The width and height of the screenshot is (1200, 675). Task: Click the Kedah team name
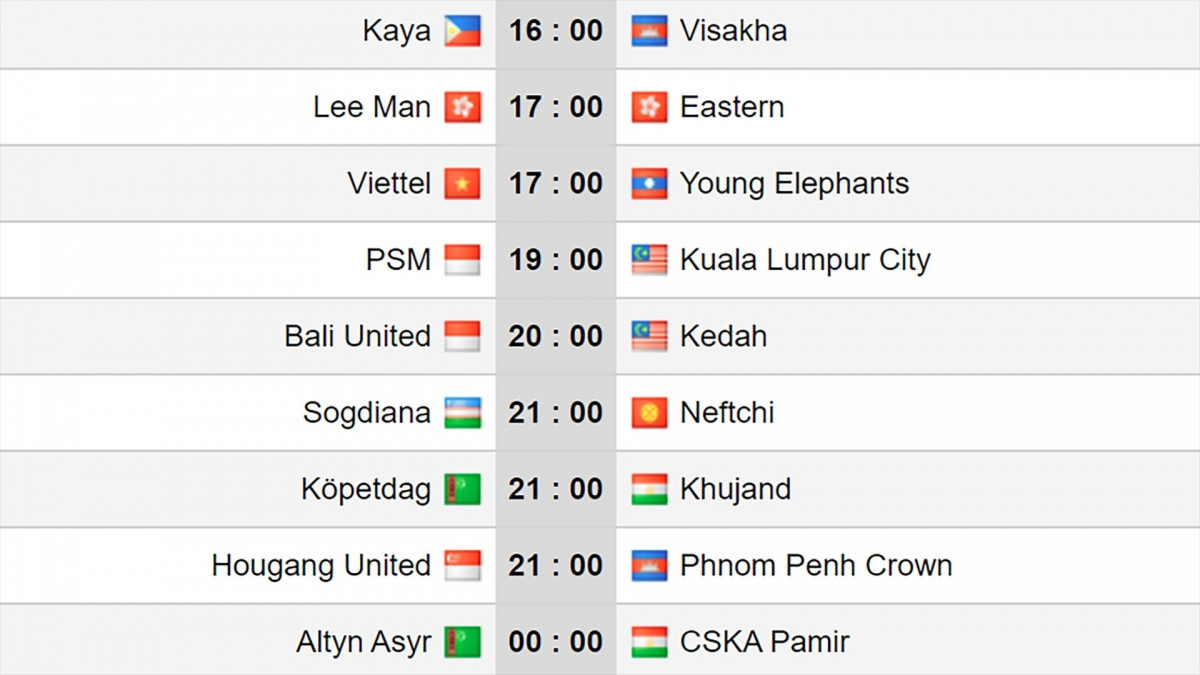(723, 336)
